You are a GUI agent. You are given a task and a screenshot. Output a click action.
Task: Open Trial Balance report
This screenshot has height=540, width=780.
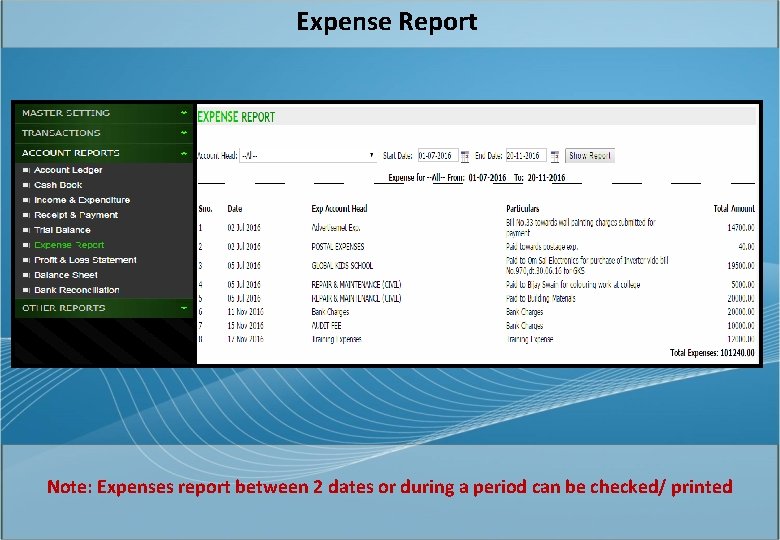[x=62, y=230]
